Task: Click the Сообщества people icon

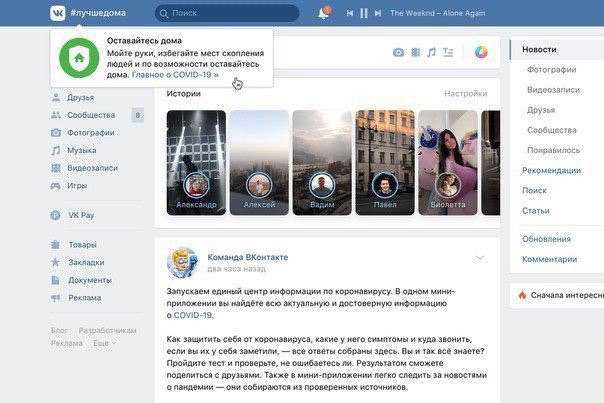Action: click(x=56, y=115)
